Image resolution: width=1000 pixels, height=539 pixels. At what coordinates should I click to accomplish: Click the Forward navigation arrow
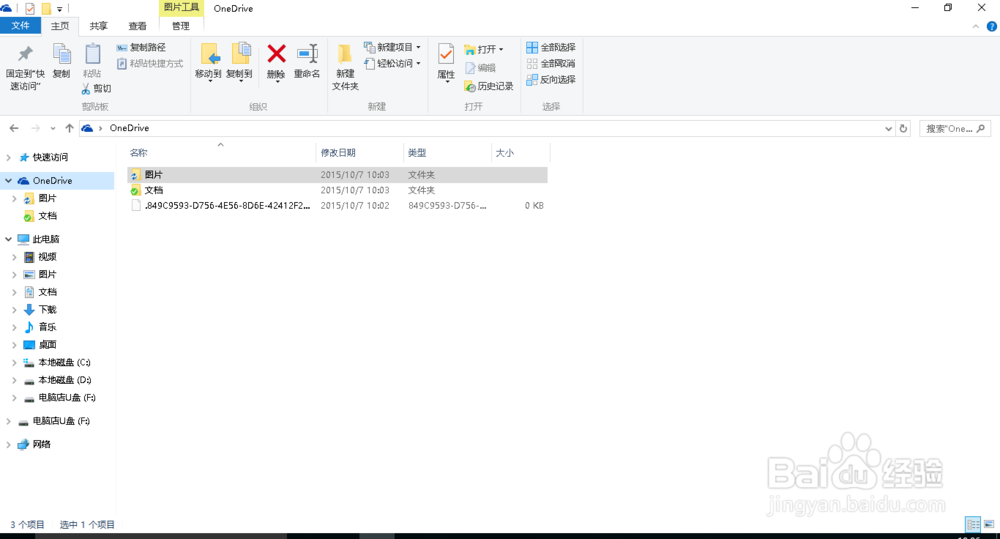pos(36,128)
